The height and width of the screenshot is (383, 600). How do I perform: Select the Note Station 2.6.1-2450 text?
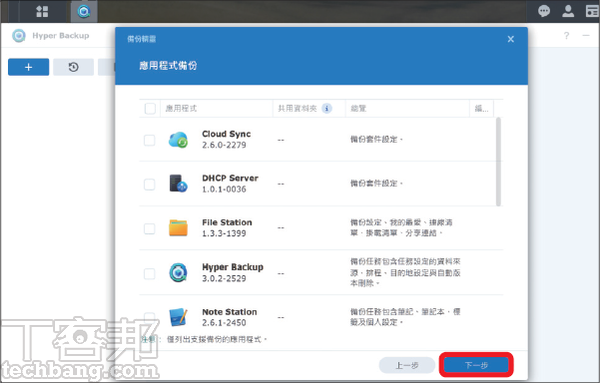pos(230,317)
